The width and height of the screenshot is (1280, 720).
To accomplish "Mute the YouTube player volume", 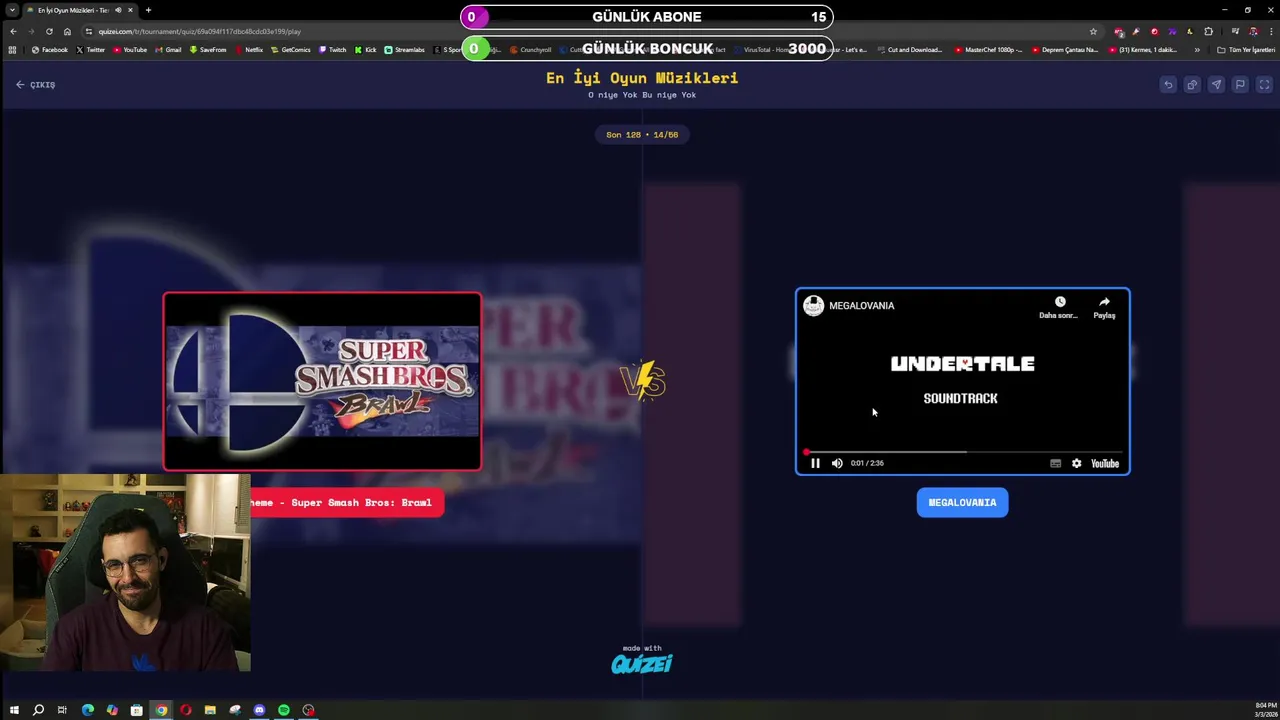I will tap(837, 463).
